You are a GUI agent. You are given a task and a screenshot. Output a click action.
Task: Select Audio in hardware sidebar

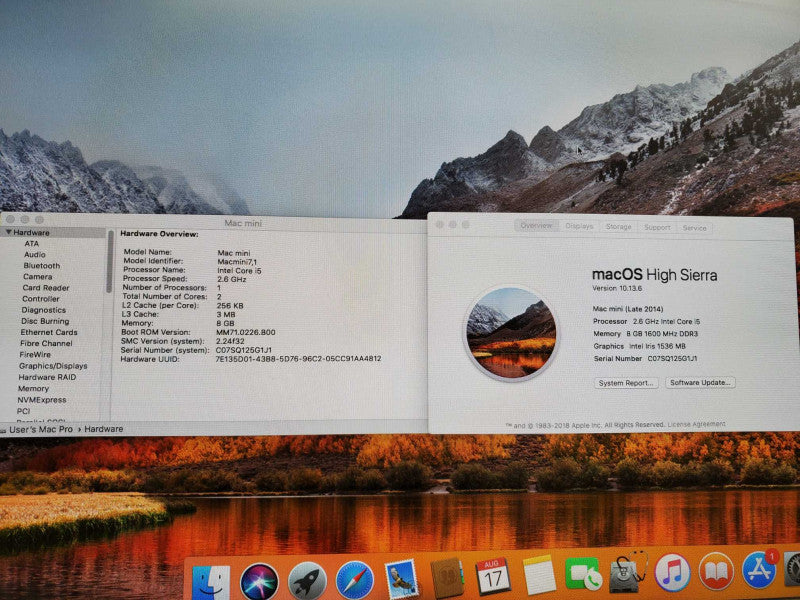coord(35,254)
